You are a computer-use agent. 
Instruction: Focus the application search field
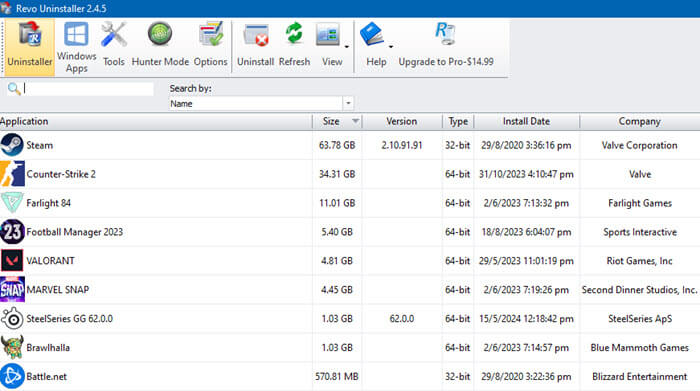pos(88,89)
